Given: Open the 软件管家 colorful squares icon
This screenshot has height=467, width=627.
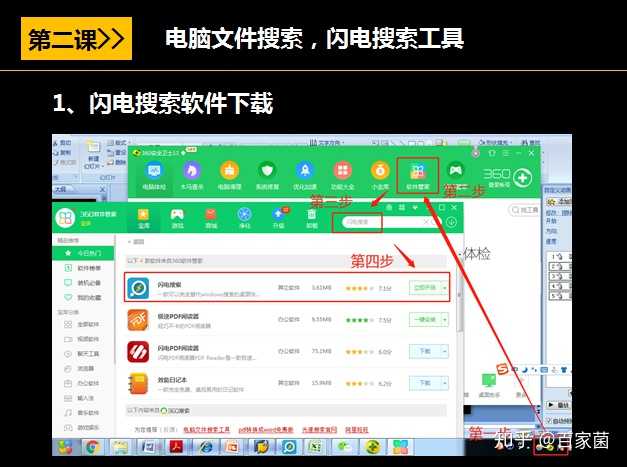Looking at the screenshot, I should (417, 172).
